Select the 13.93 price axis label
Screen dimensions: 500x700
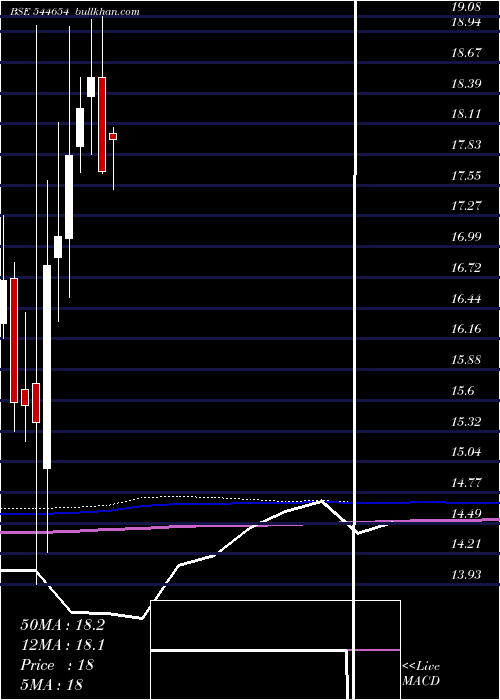click(466, 575)
